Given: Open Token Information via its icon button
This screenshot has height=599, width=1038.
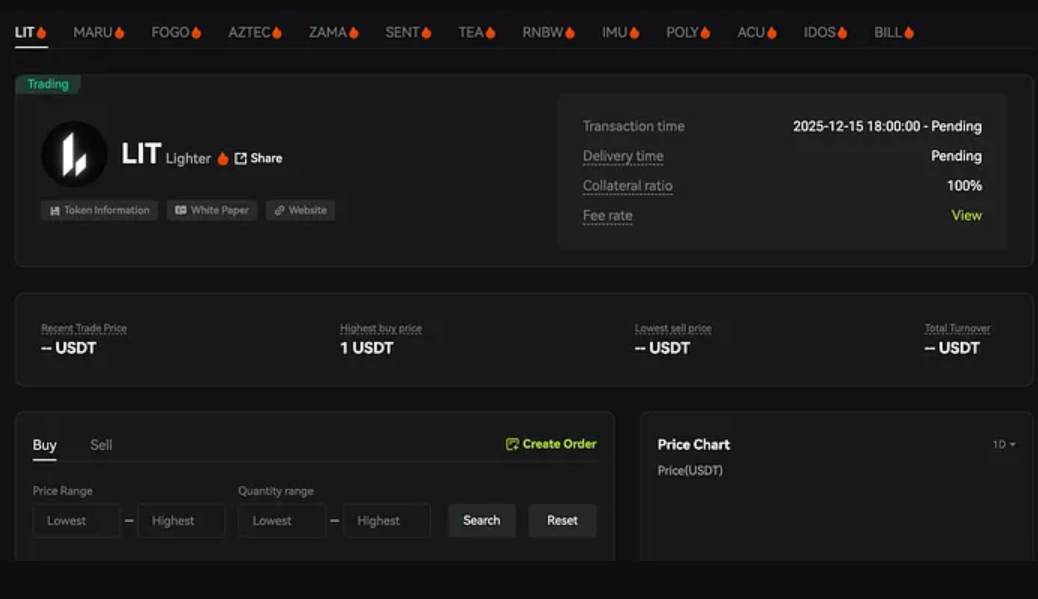Looking at the screenshot, I should point(52,210).
